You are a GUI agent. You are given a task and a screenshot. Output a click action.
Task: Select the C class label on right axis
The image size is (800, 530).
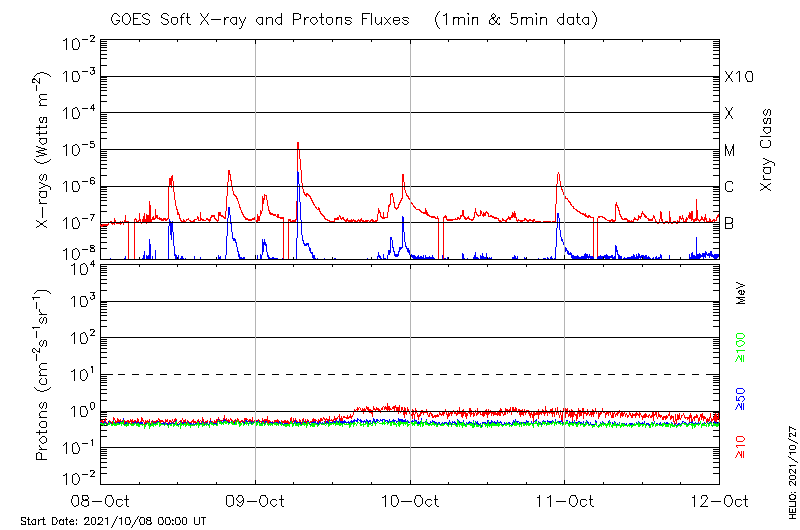click(x=729, y=187)
